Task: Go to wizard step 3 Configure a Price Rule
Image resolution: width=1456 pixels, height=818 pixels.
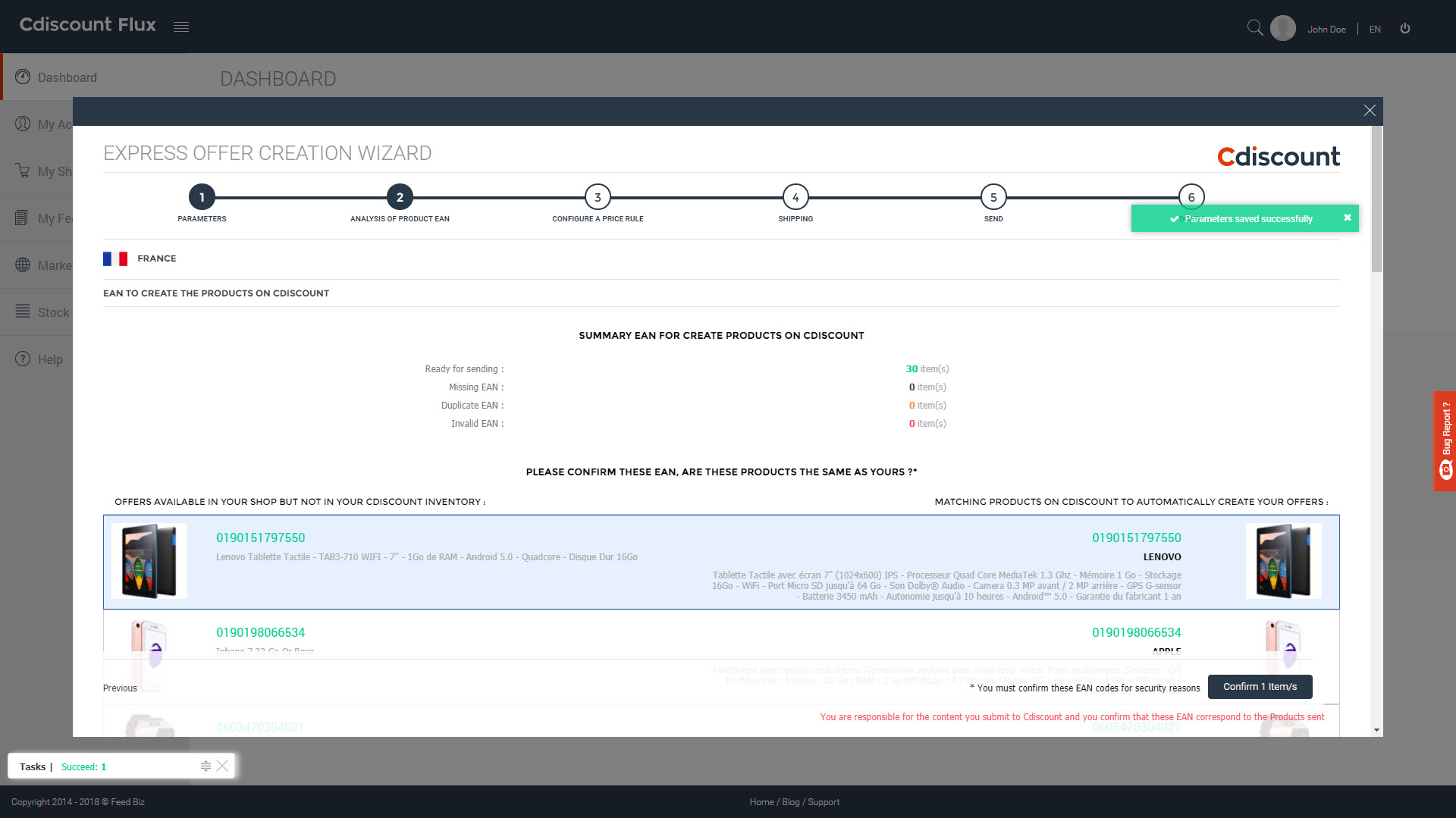Action: click(x=598, y=197)
